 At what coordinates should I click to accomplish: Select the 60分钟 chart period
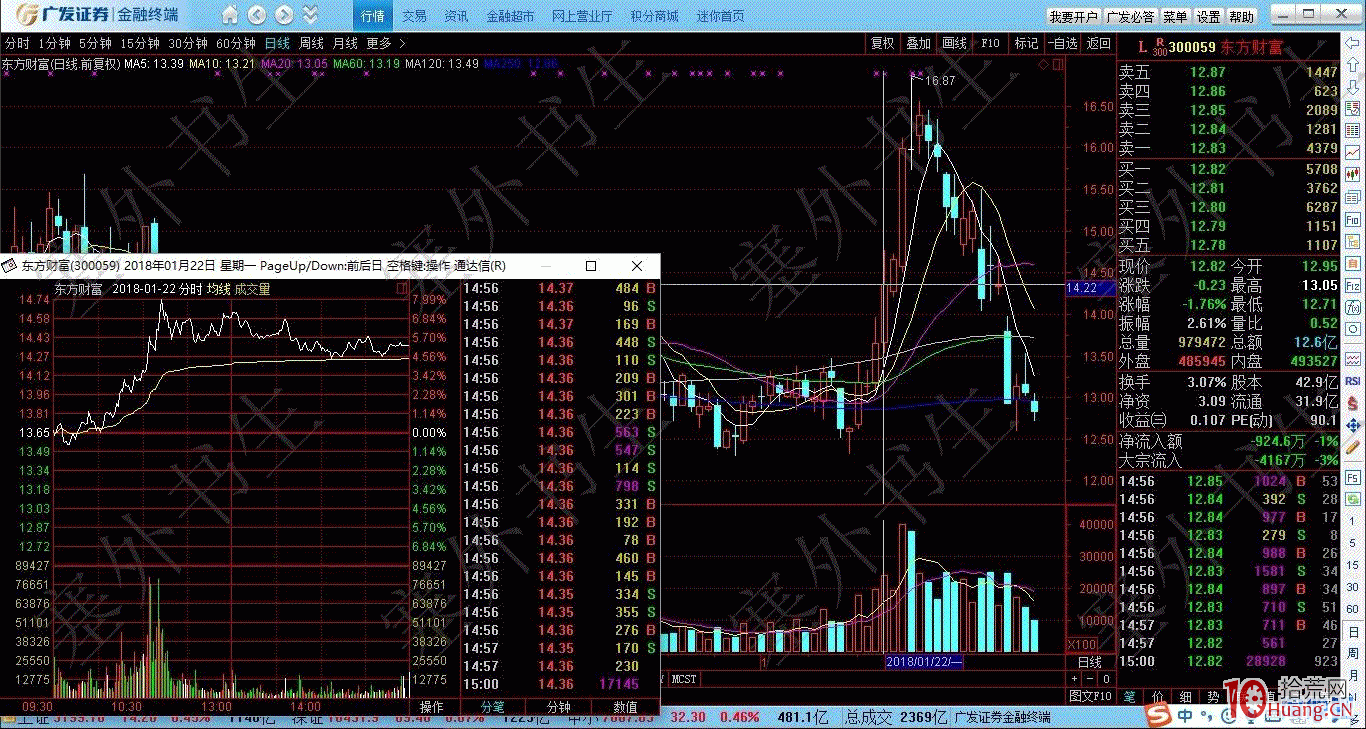pos(236,43)
